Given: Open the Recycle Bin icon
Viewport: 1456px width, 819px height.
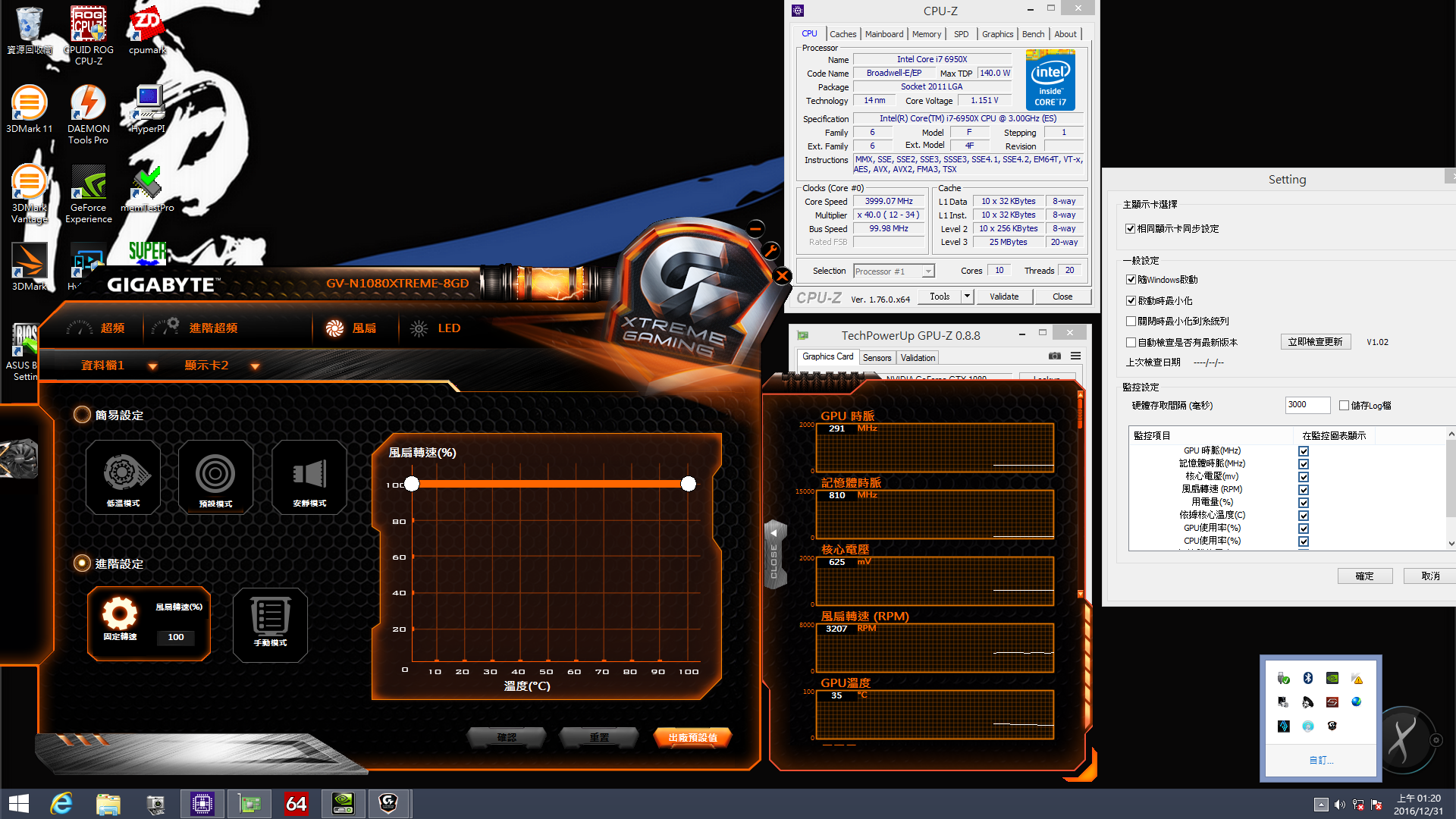Looking at the screenshot, I should tap(29, 30).
